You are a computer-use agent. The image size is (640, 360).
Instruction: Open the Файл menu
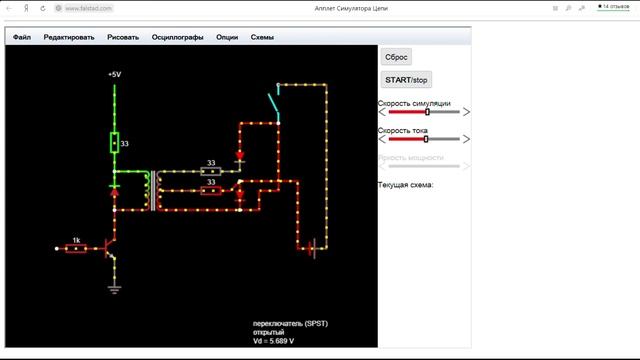pos(22,37)
